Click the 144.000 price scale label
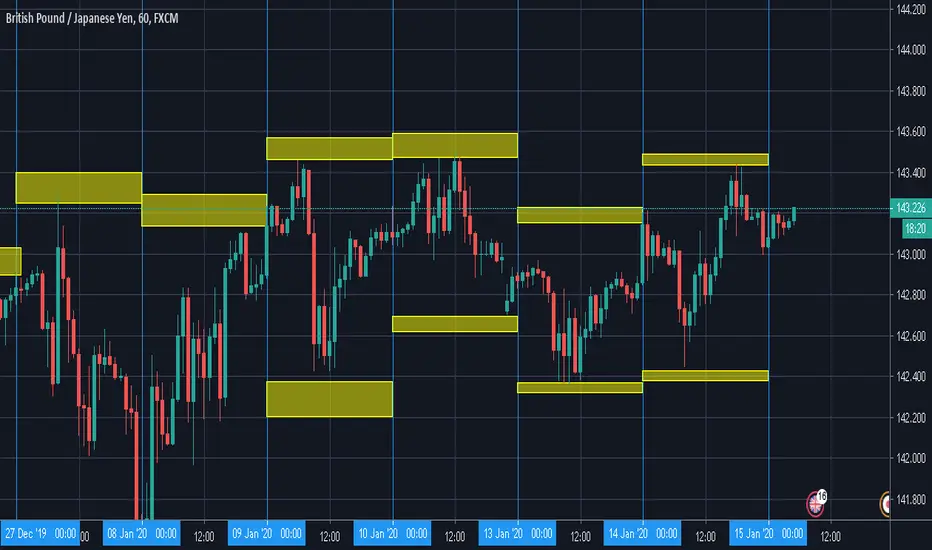The width and height of the screenshot is (932, 550). click(x=911, y=50)
